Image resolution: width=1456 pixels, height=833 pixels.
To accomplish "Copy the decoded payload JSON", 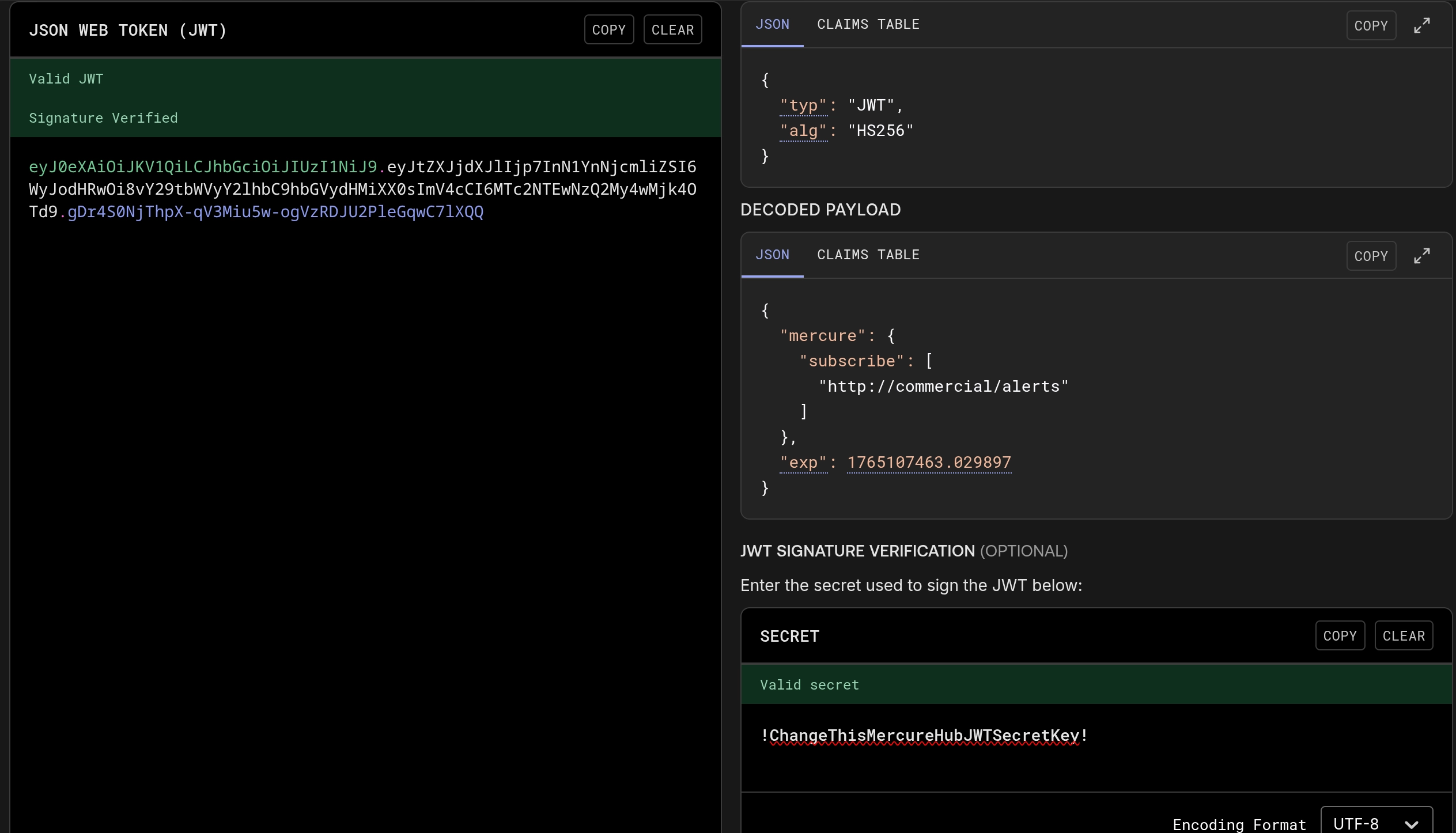I will pyautogui.click(x=1370, y=256).
